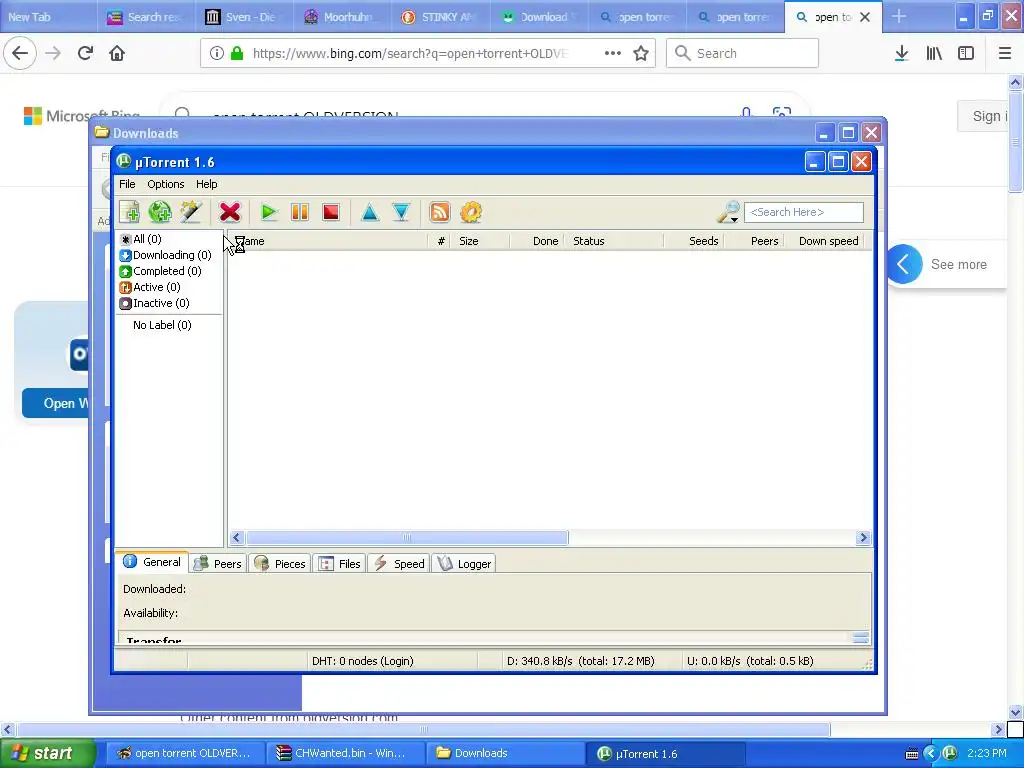The height and width of the screenshot is (768, 1024).
Task: Select the Completed (0) category
Action: pyautogui.click(x=161, y=271)
